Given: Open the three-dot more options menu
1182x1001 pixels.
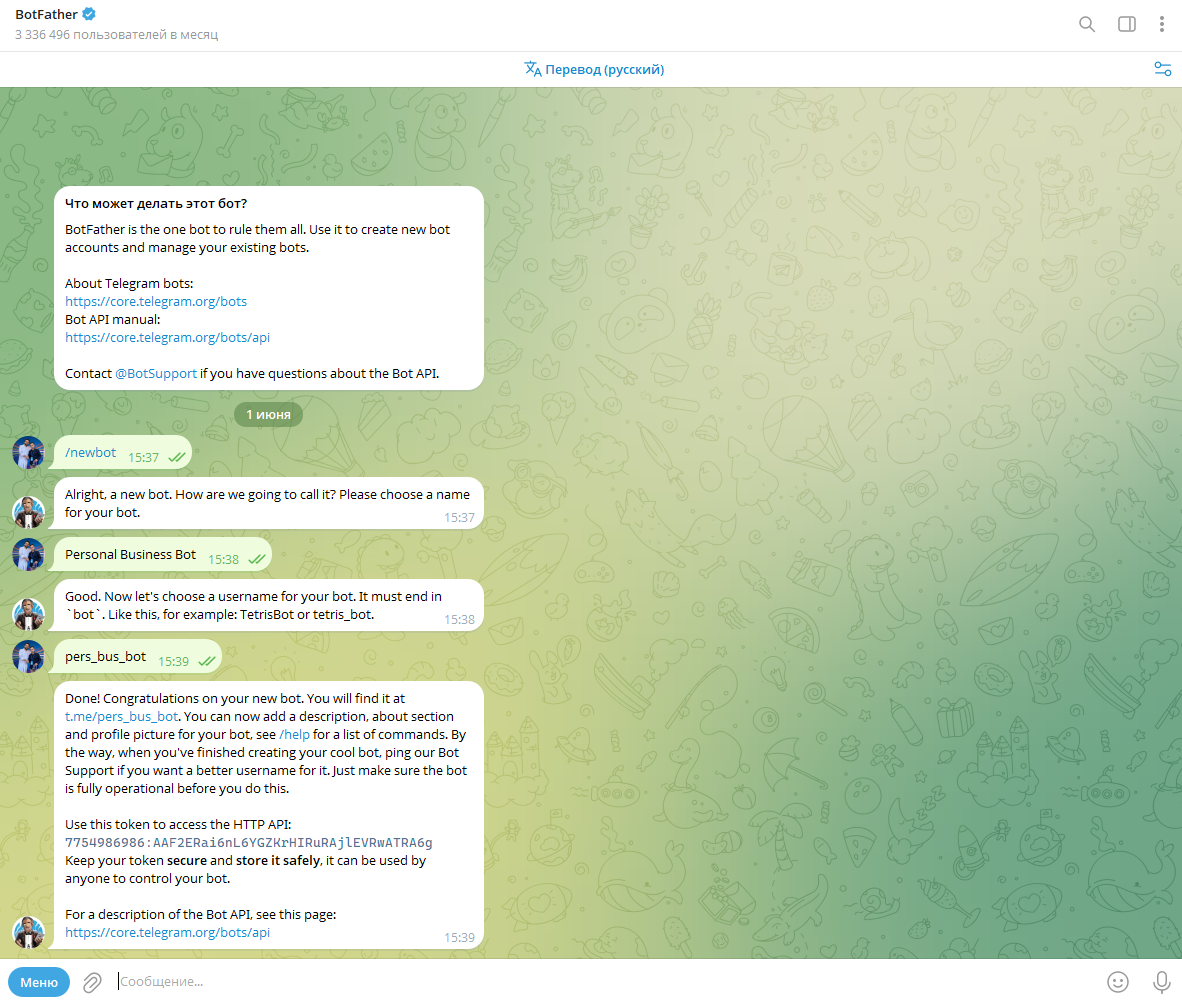Looking at the screenshot, I should coord(1161,24).
